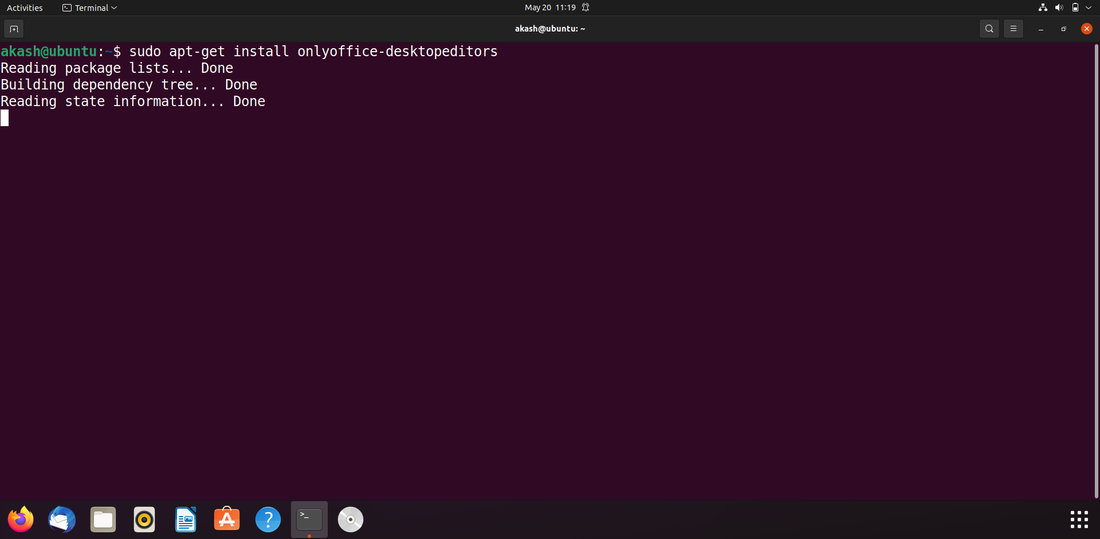Image resolution: width=1100 pixels, height=539 pixels.
Task: Launch Firefox from the dock
Action: click(20, 519)
